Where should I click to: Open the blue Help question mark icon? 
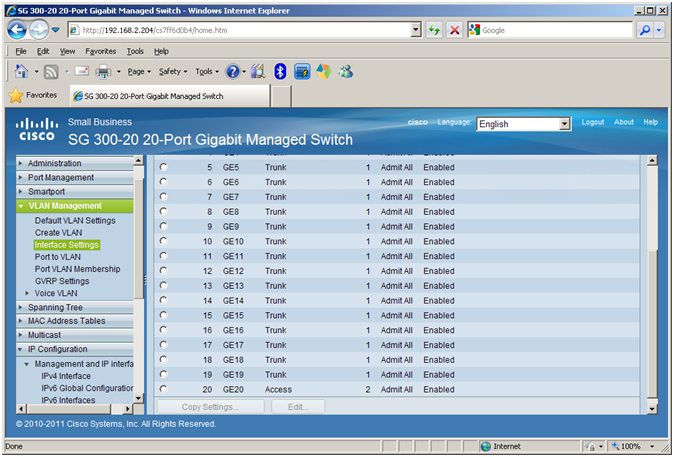(x=233, y=71)
